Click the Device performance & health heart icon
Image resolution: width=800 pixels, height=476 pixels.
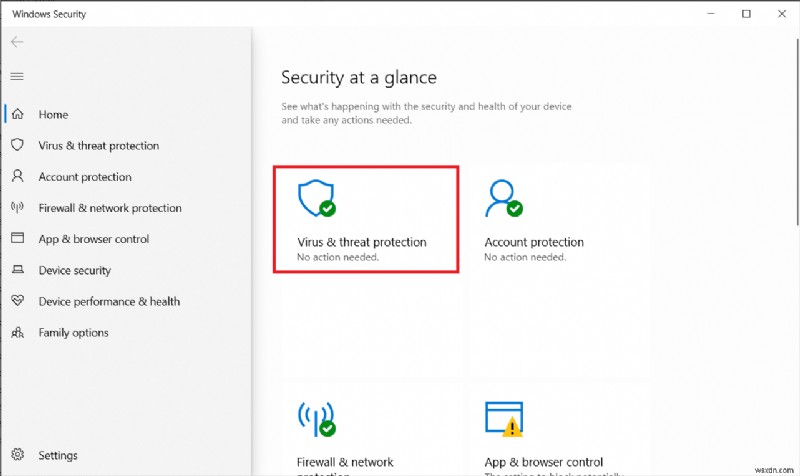(x=17, y=301)
